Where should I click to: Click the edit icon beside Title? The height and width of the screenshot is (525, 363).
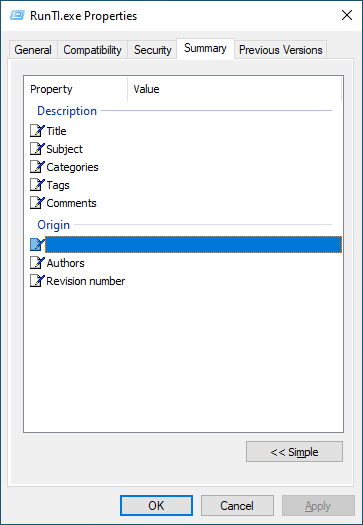37,131
